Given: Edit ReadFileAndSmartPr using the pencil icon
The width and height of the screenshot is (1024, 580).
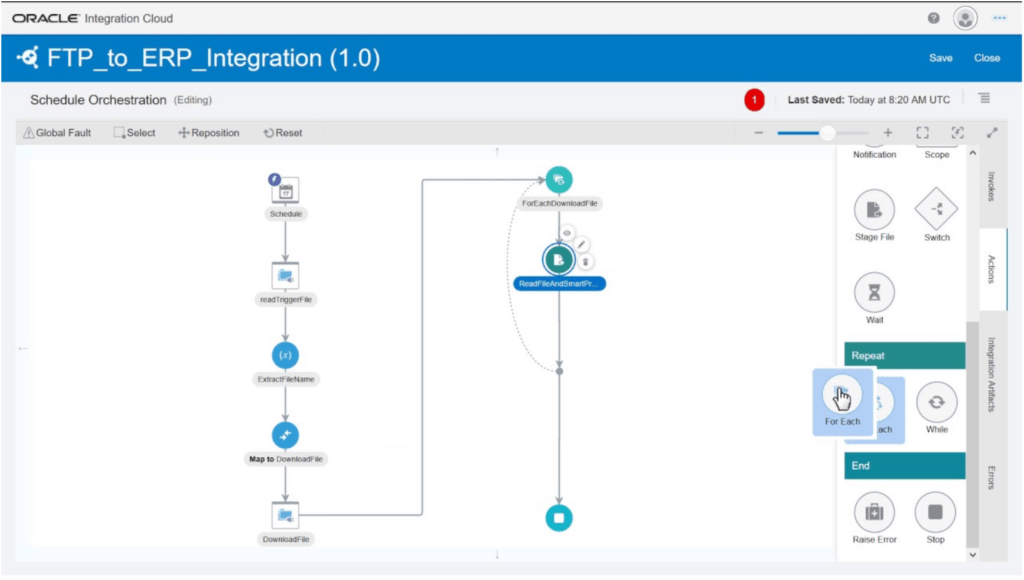Looking at the screenshot, I should [x=581, y=245].
